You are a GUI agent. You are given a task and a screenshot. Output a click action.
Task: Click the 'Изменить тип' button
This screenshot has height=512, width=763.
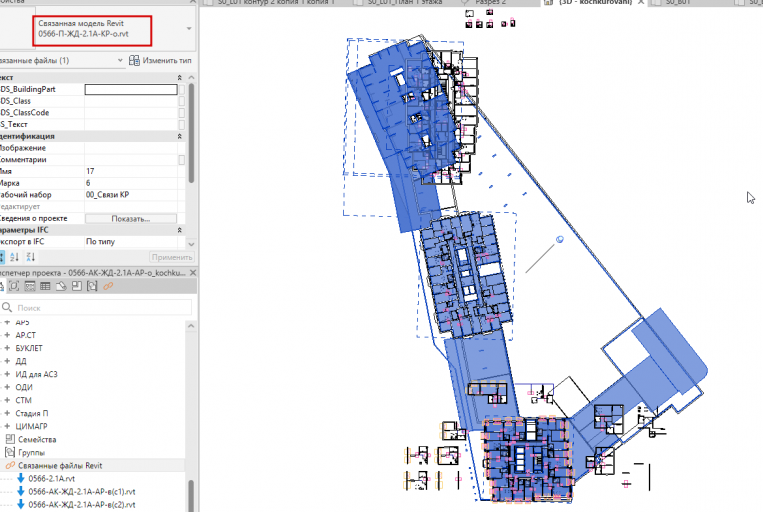tap(160, 60)
